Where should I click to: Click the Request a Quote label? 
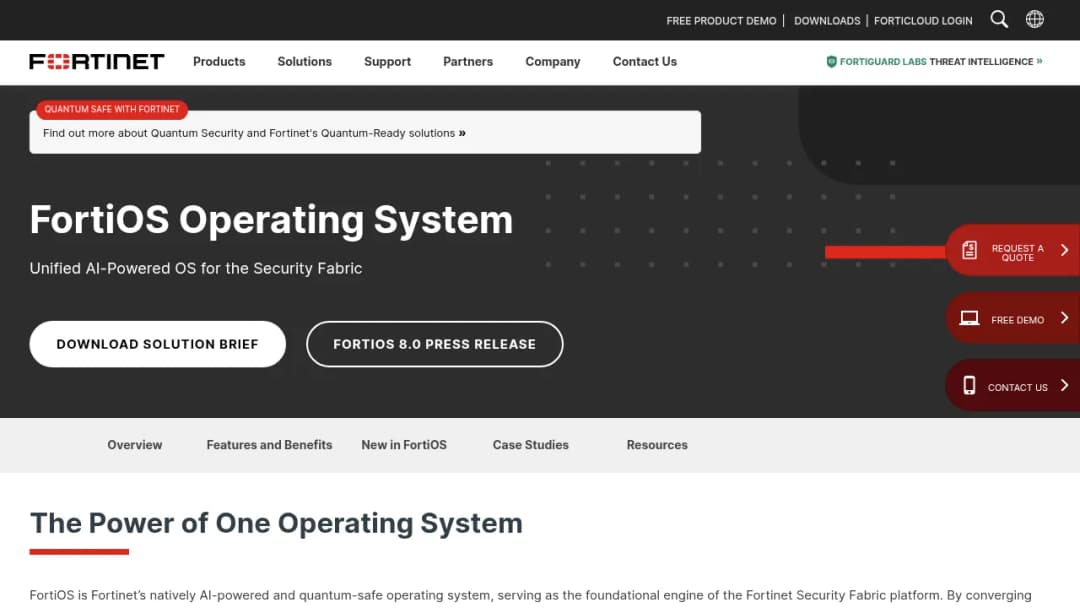tap(1017, 253)
